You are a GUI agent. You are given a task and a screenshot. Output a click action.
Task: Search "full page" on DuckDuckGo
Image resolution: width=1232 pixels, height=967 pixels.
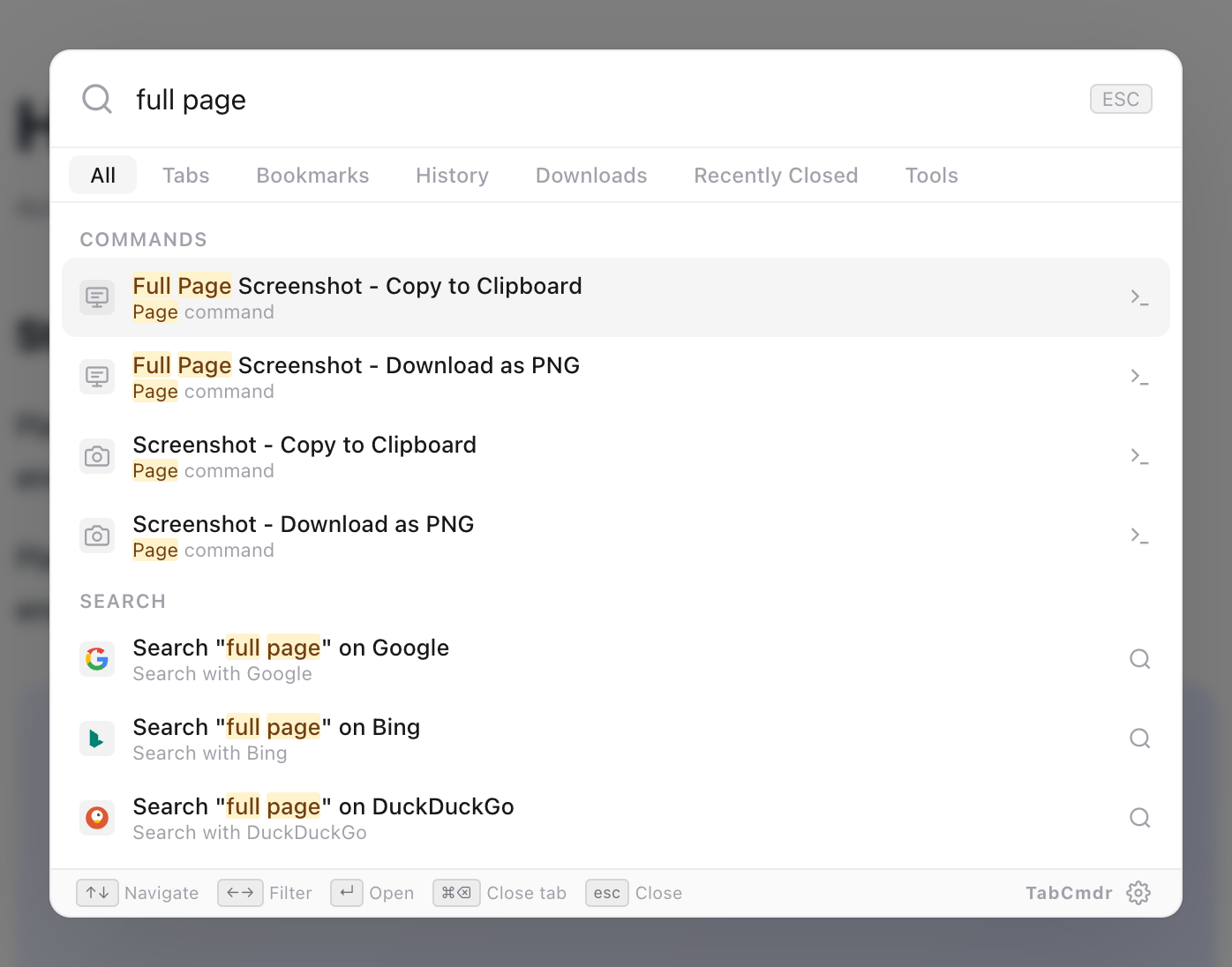pos(616,818)
